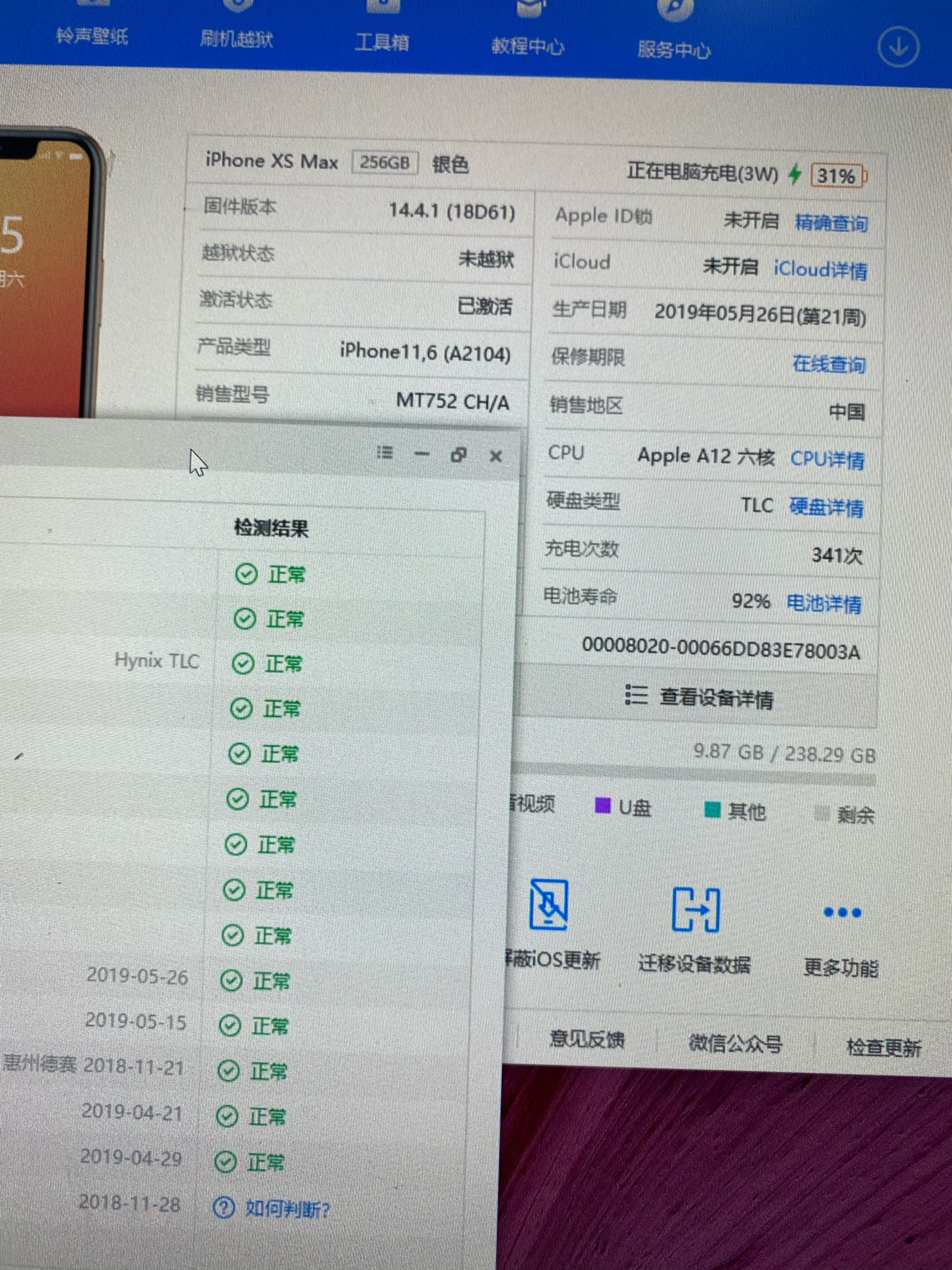Image resolution: width=952 pixels, height=1270 pixels.
Task: Open the 微信公众号 link
Action: pos(735,1043)
